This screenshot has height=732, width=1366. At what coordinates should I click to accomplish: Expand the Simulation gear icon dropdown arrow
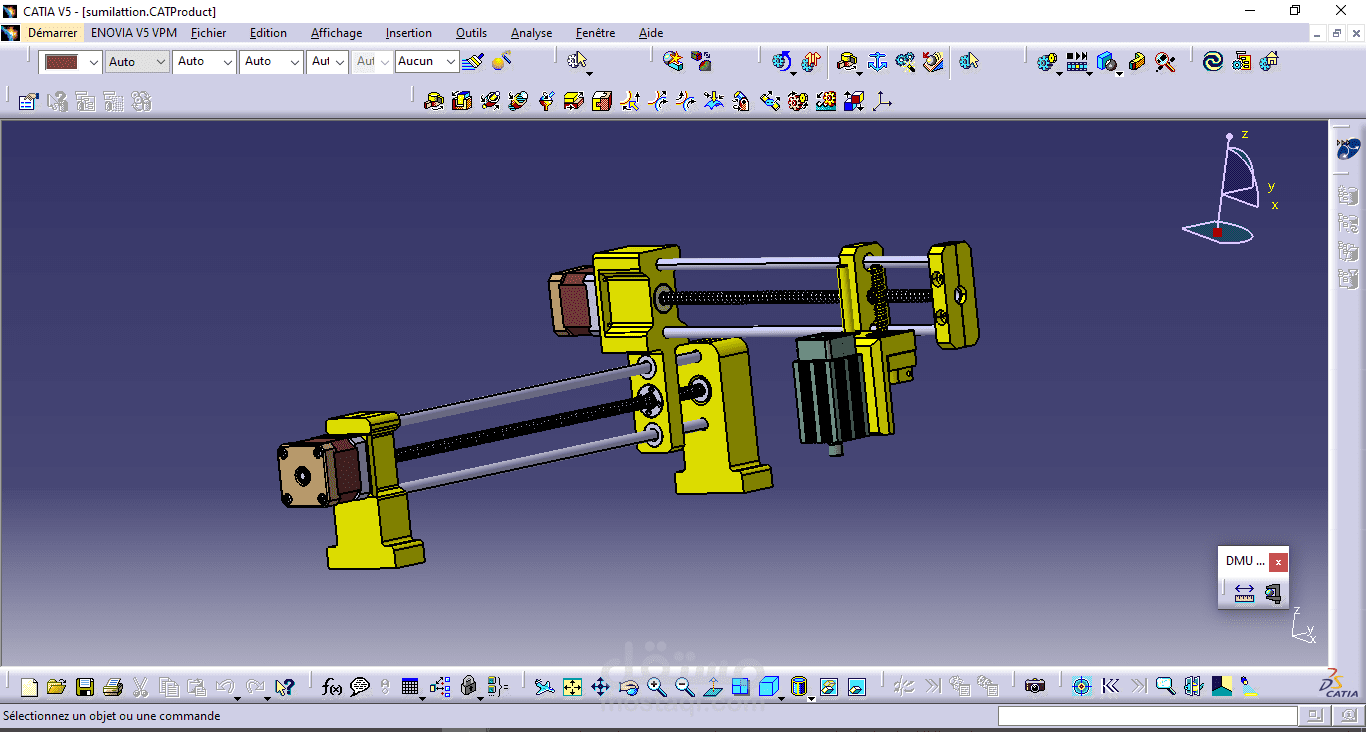point(1061,72)
